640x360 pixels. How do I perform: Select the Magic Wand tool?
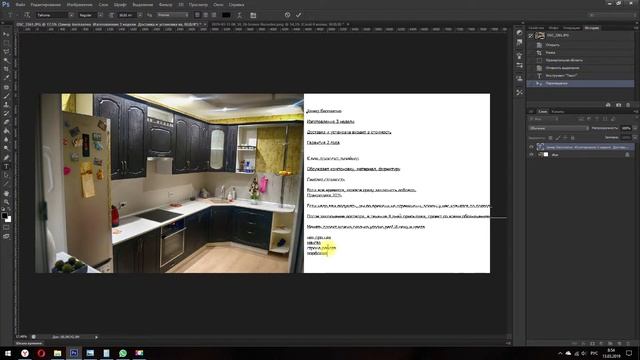6,60
